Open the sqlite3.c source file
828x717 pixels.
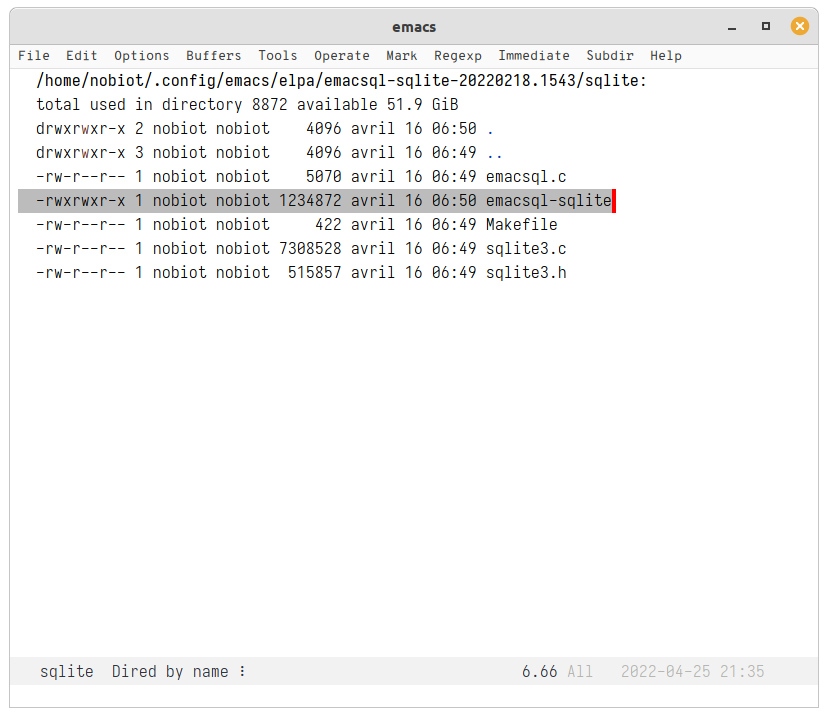pyautogui.click(x=526, y=248)
